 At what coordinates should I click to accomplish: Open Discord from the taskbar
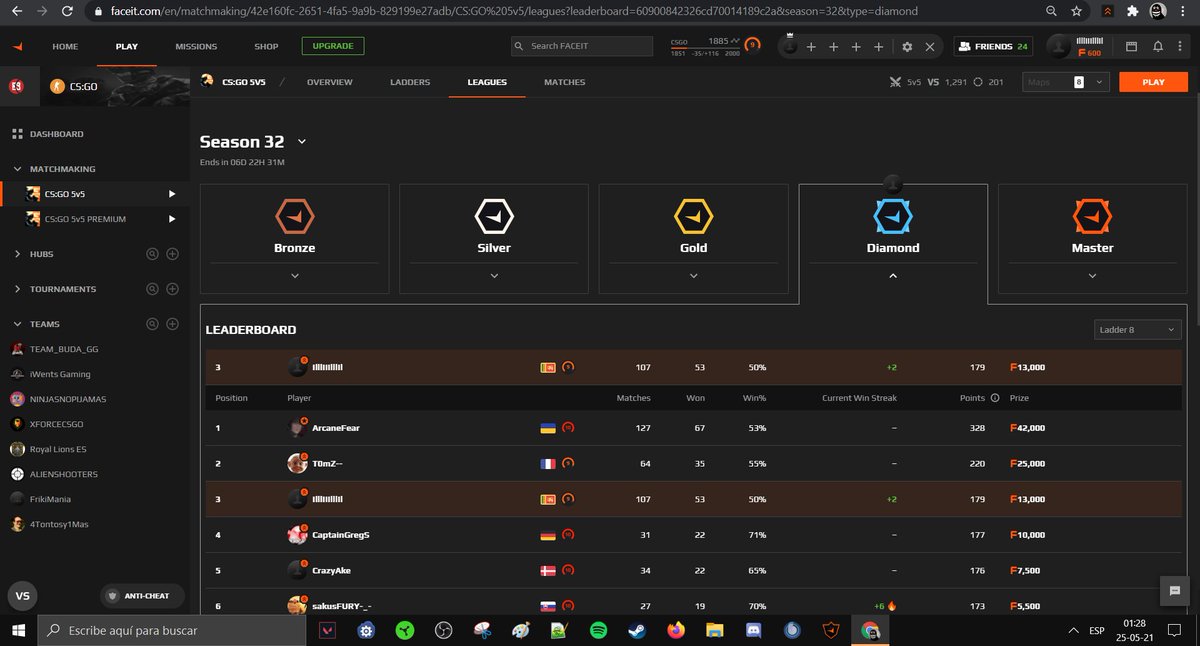pyautogui.click(x=753, y=631)
